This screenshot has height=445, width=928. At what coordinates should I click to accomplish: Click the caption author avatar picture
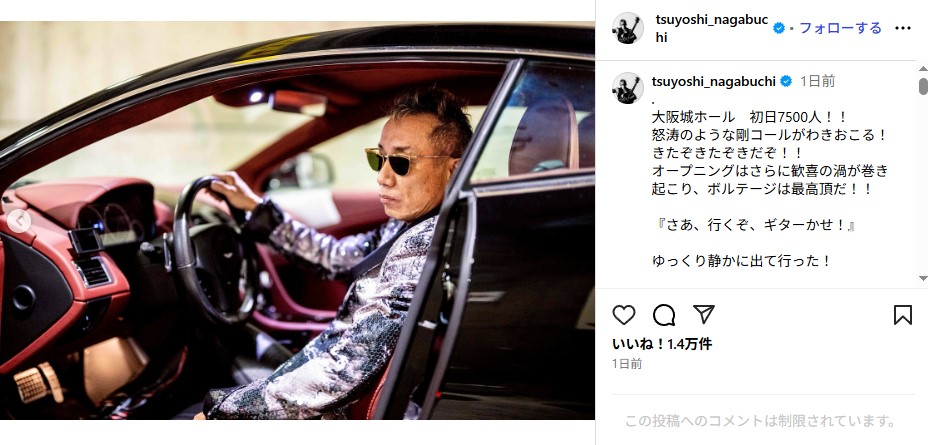click(627, 88)
